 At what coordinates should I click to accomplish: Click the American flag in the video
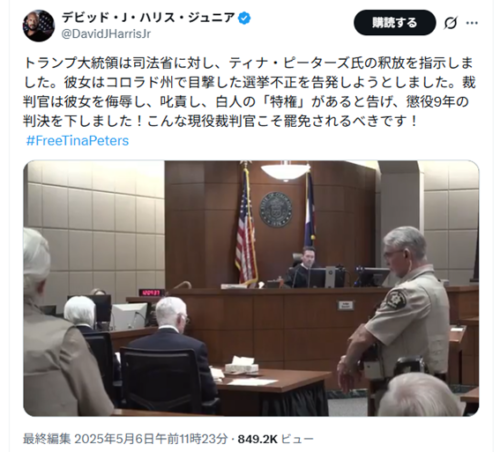click(246, 227)
